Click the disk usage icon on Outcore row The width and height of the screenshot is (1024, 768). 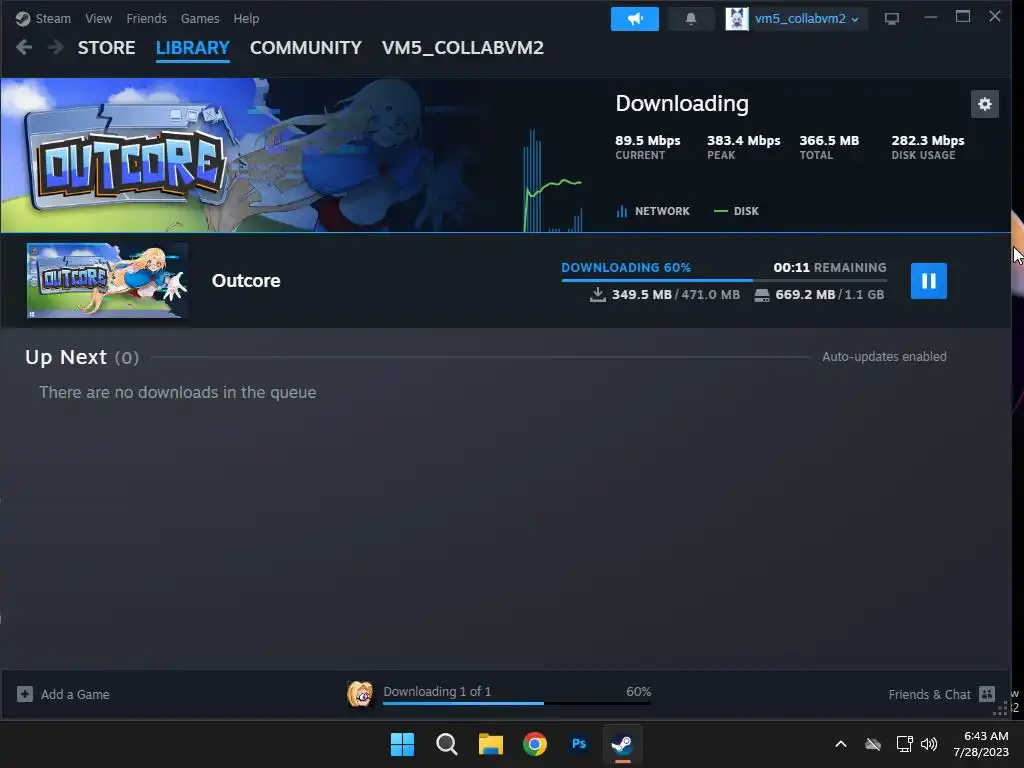(761, 295)
